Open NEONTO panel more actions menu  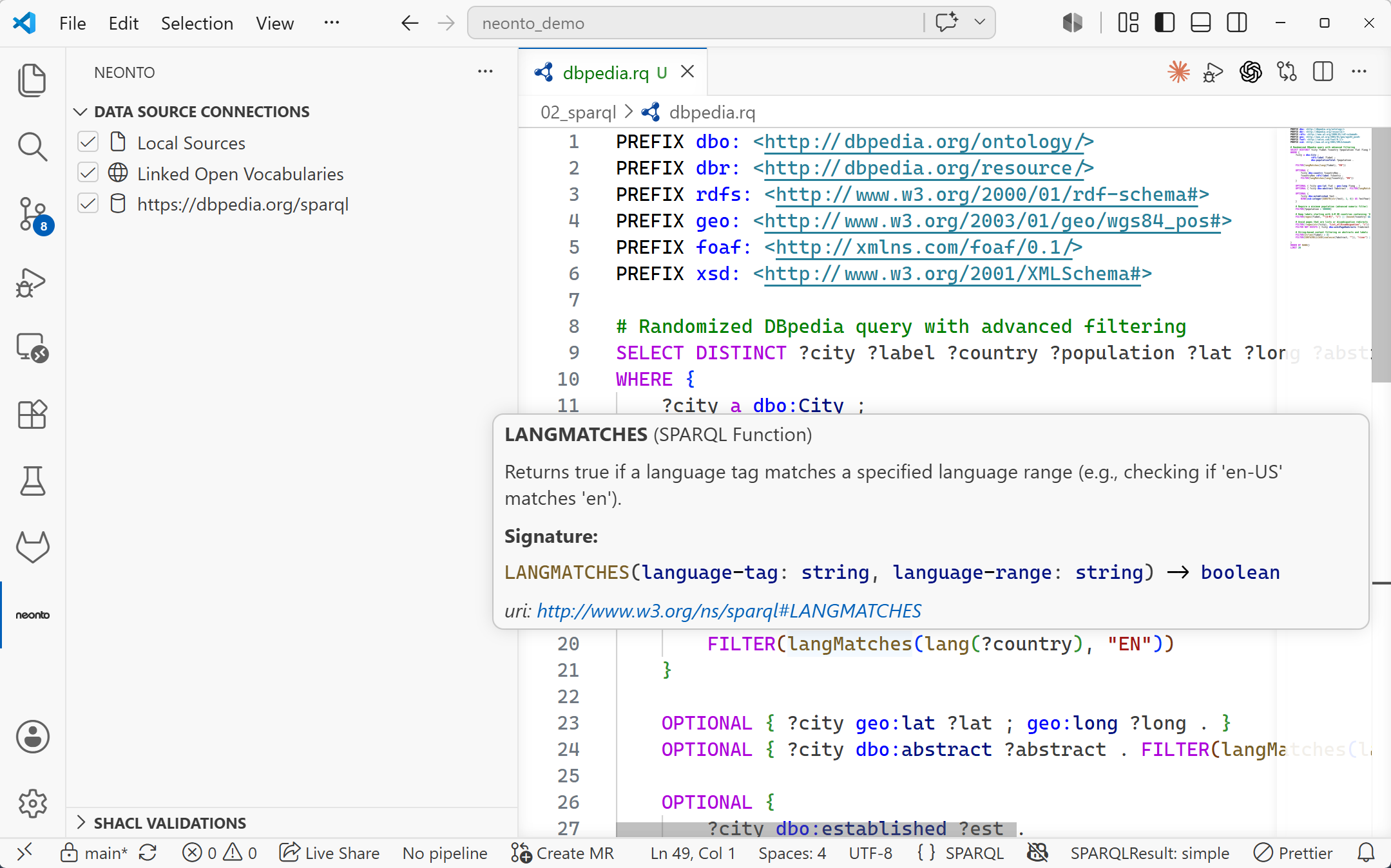coord(485,72)
